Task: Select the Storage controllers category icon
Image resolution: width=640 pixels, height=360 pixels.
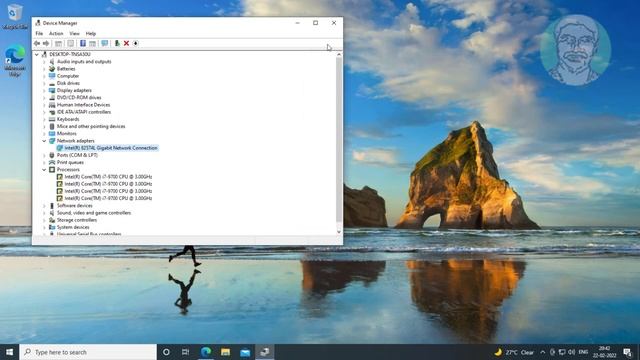Action: [52, 220]
